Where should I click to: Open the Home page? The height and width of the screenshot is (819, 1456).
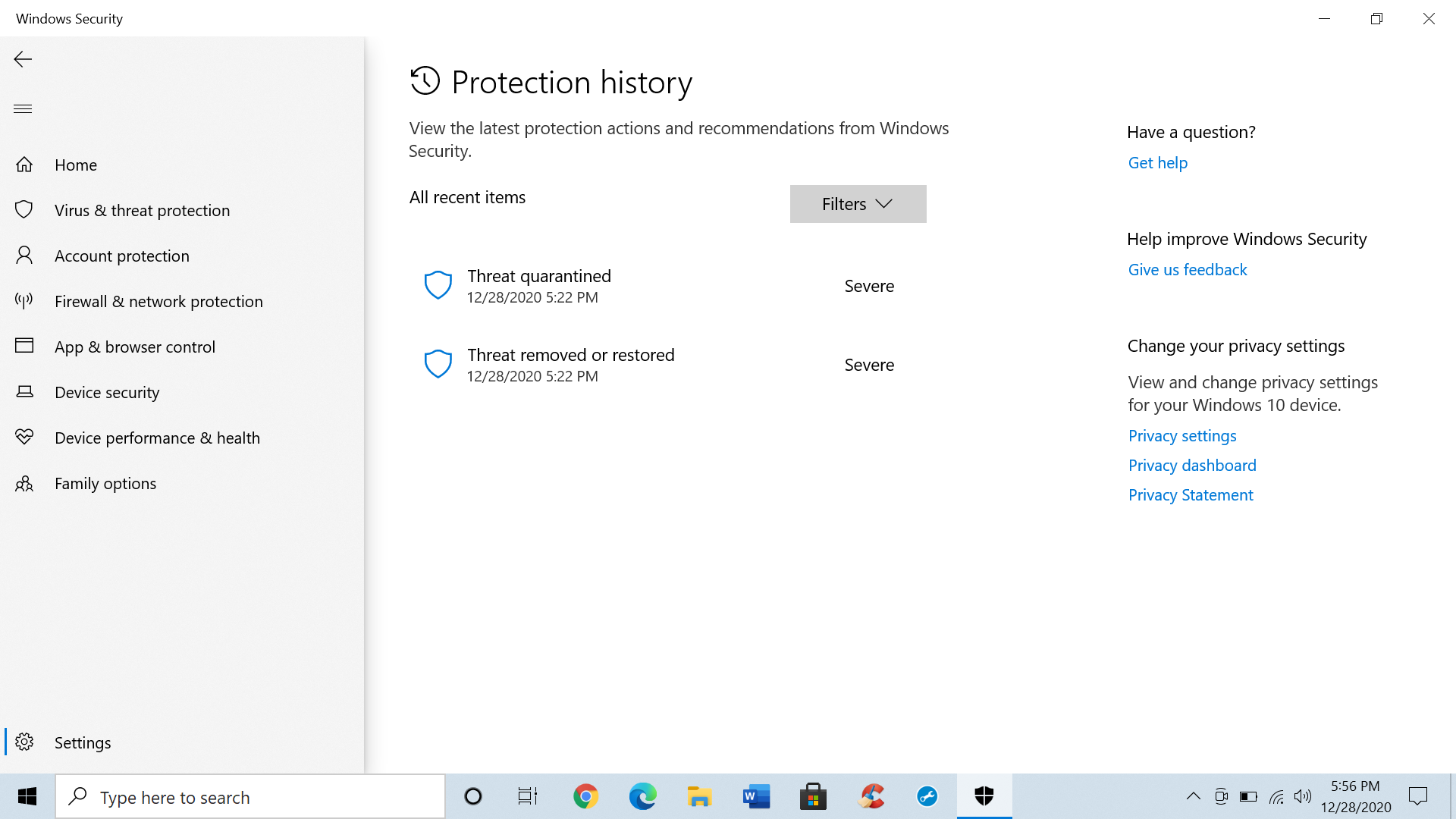tap(182, 165)
